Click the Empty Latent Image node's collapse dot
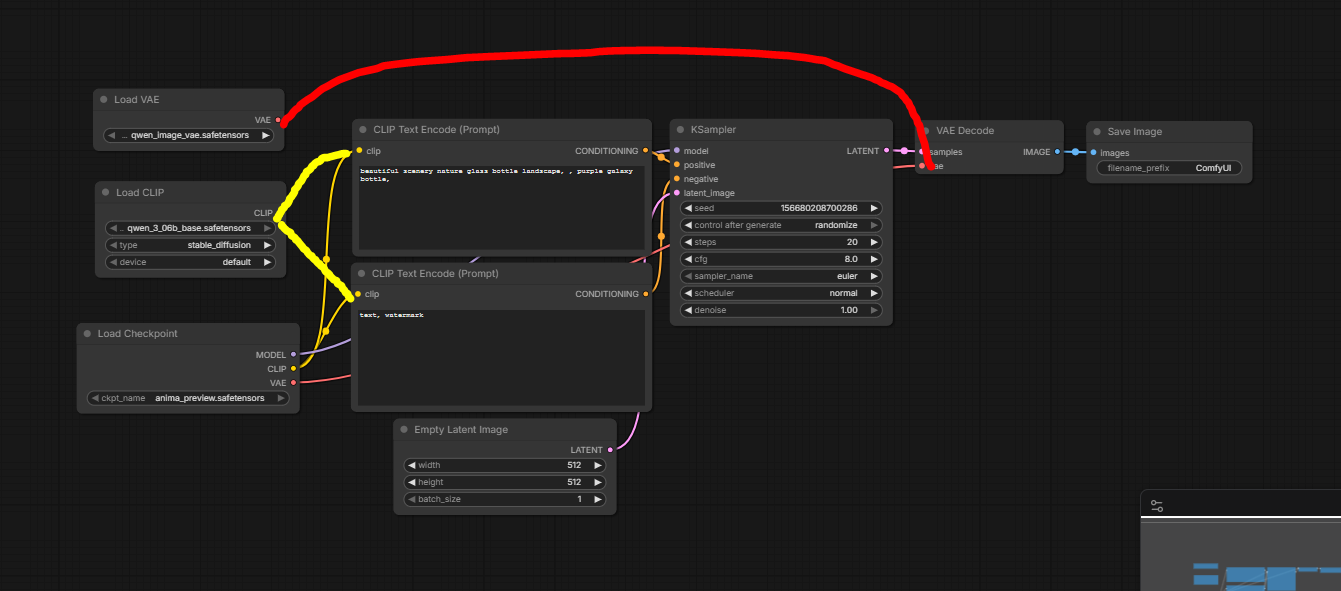1341x591 pixels. [x=404, y=430]
